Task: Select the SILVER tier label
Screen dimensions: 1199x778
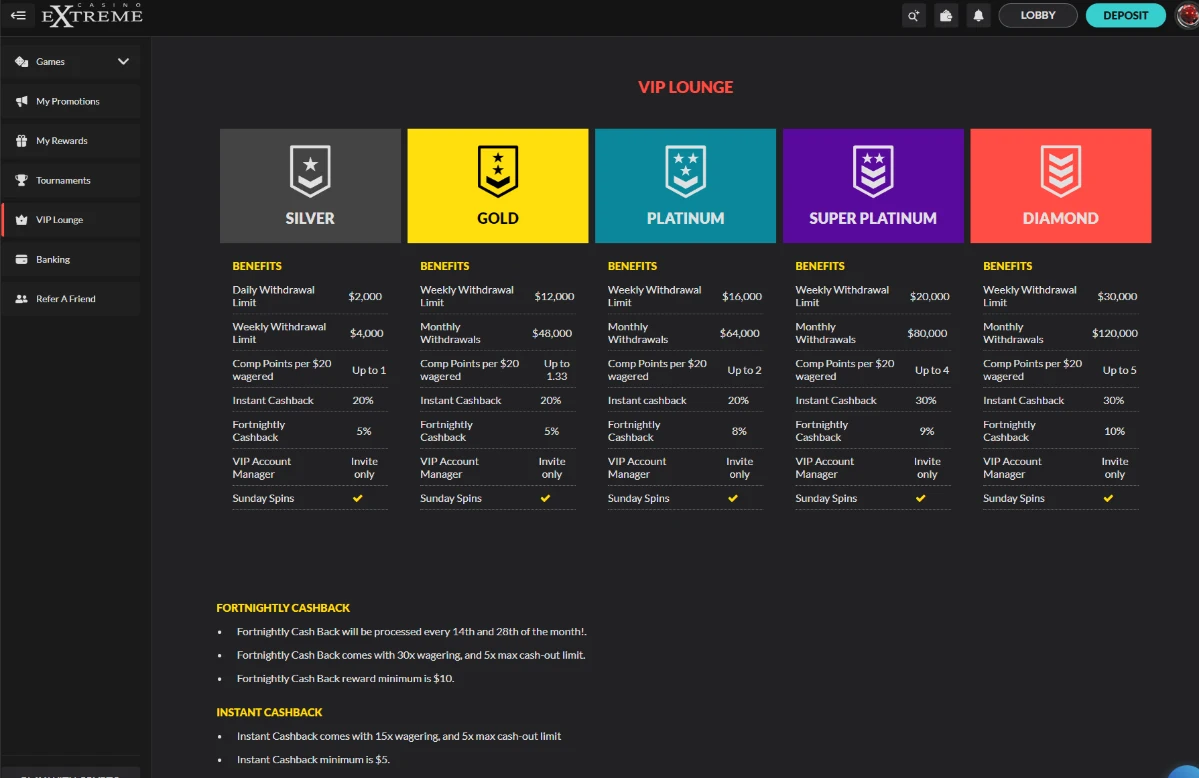Action: (x=310, y=219)
